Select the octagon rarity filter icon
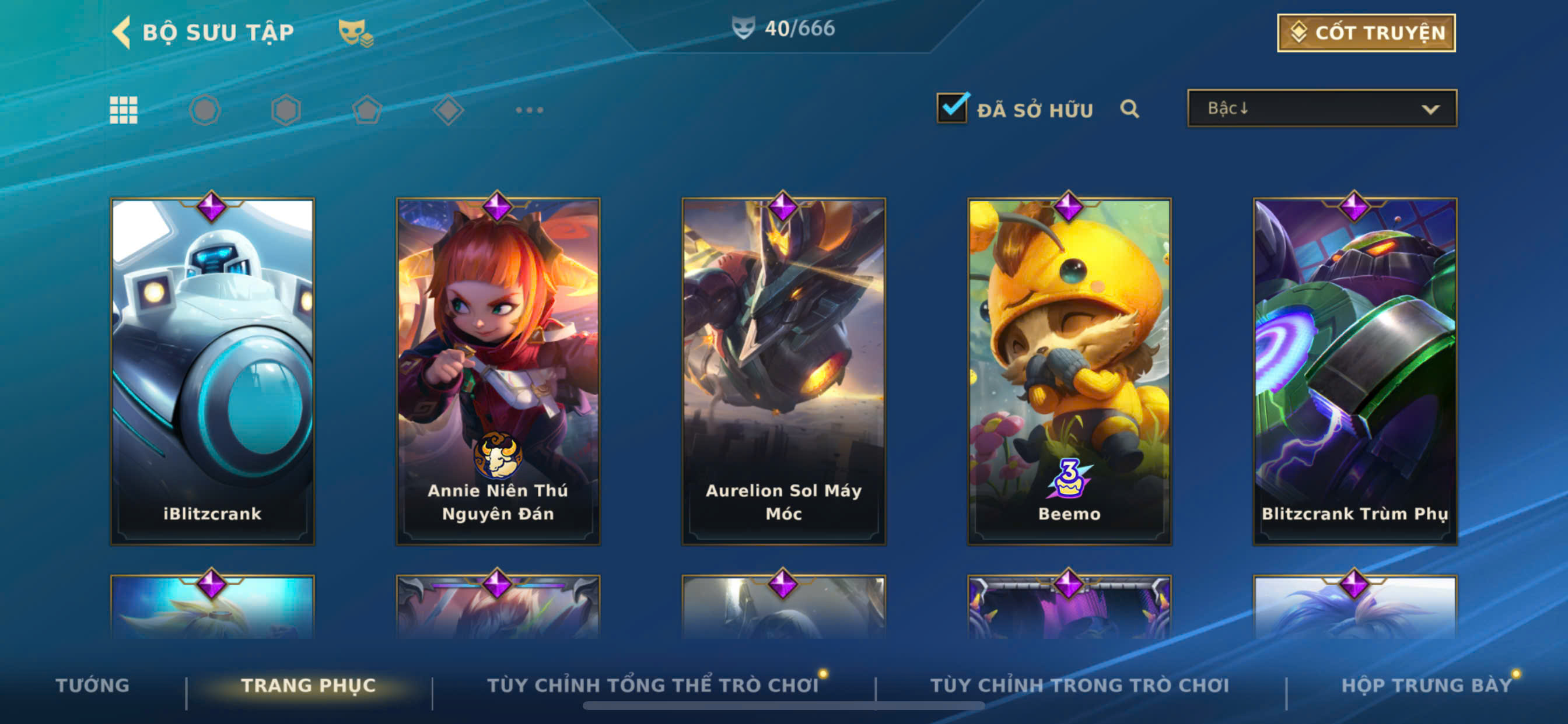1568x724 pixels. click(x=205, y=110)
